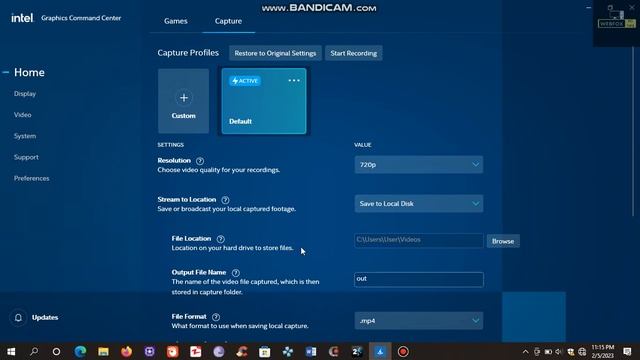Show help for File Location
Viewport: 640px width, 360px height.
[x=220, y=239]
